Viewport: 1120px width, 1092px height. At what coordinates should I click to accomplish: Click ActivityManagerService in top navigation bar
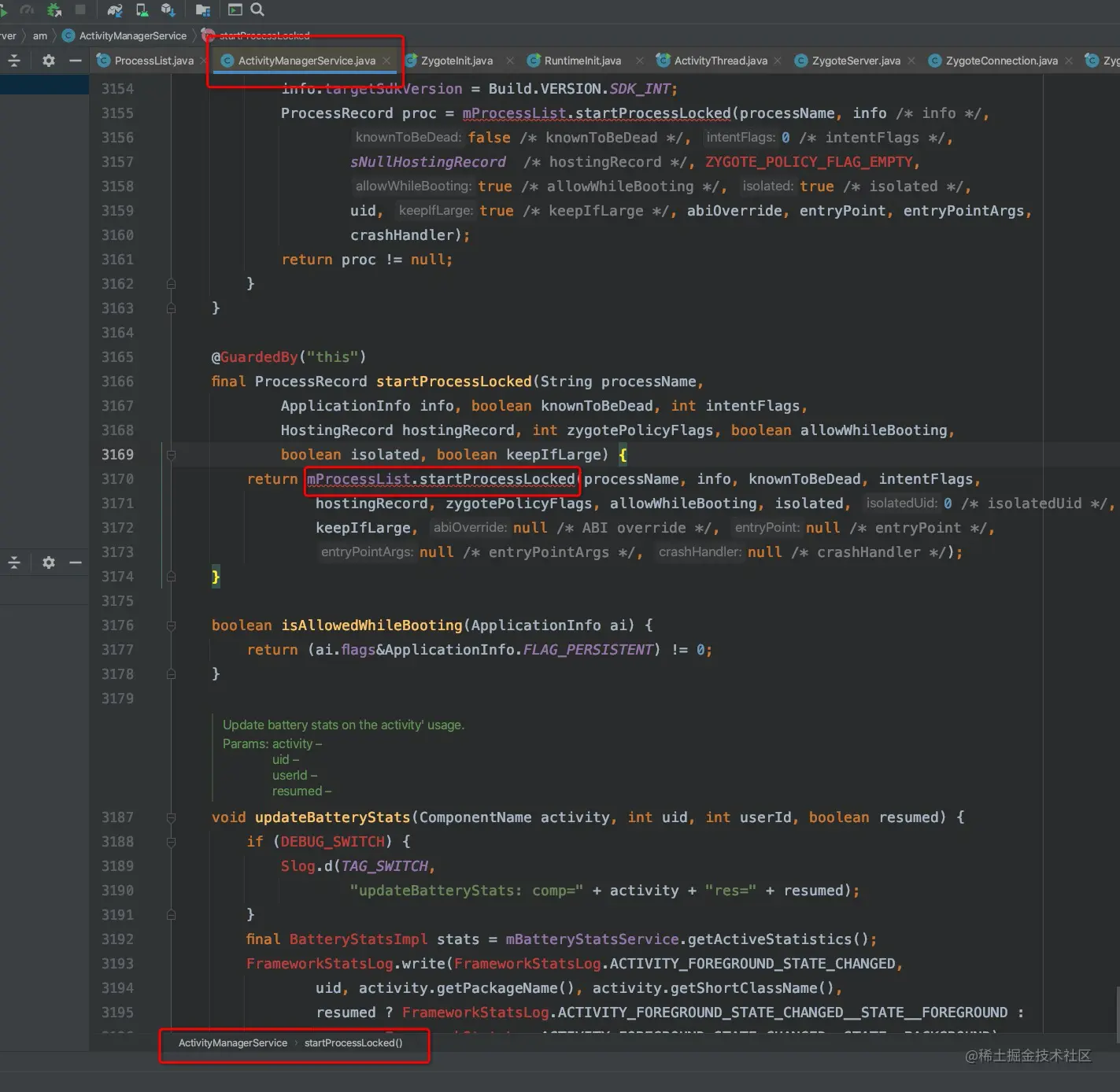pos(124,35)
